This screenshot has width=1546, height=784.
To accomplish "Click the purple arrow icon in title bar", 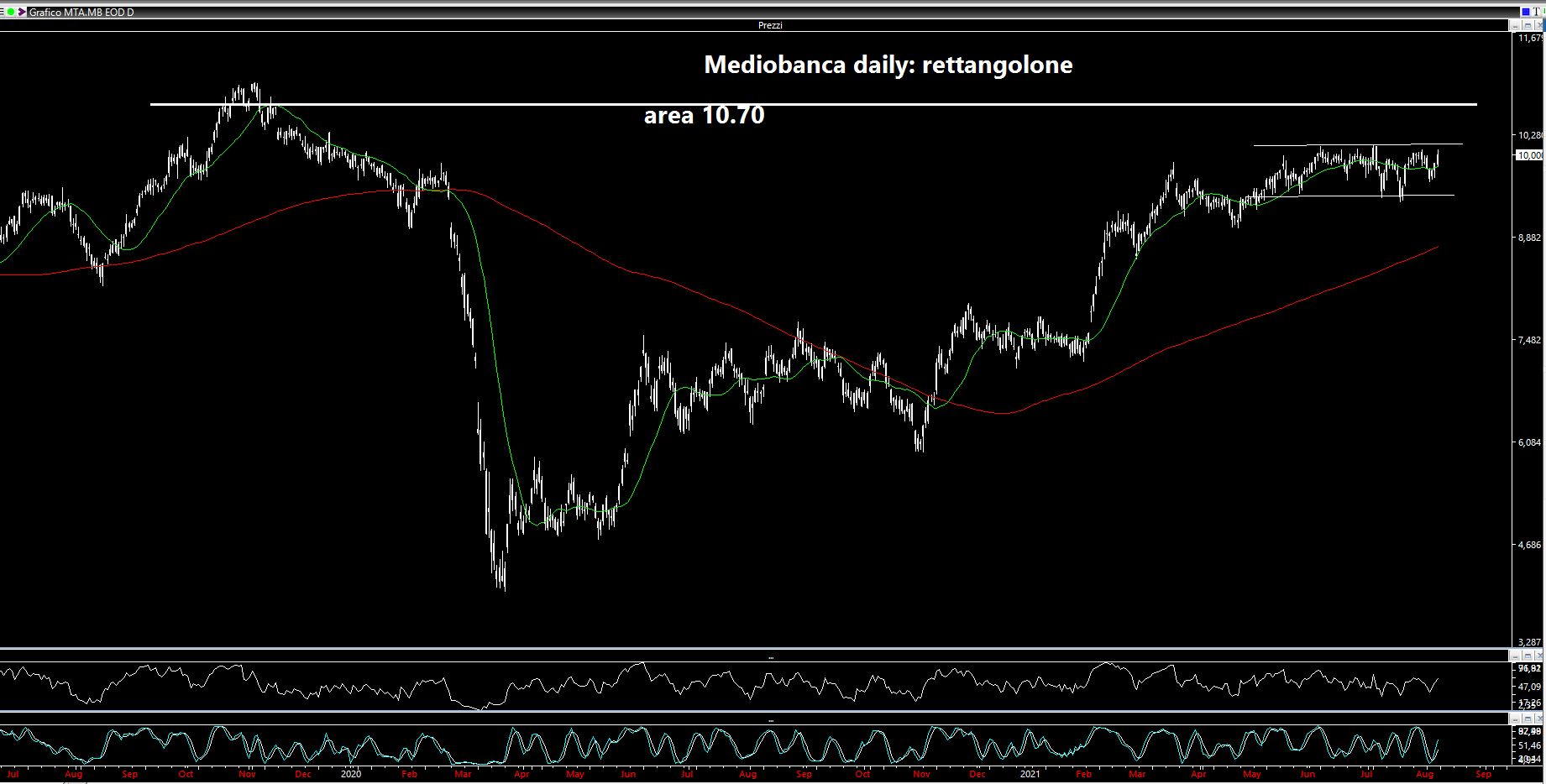I will (22, 12).
